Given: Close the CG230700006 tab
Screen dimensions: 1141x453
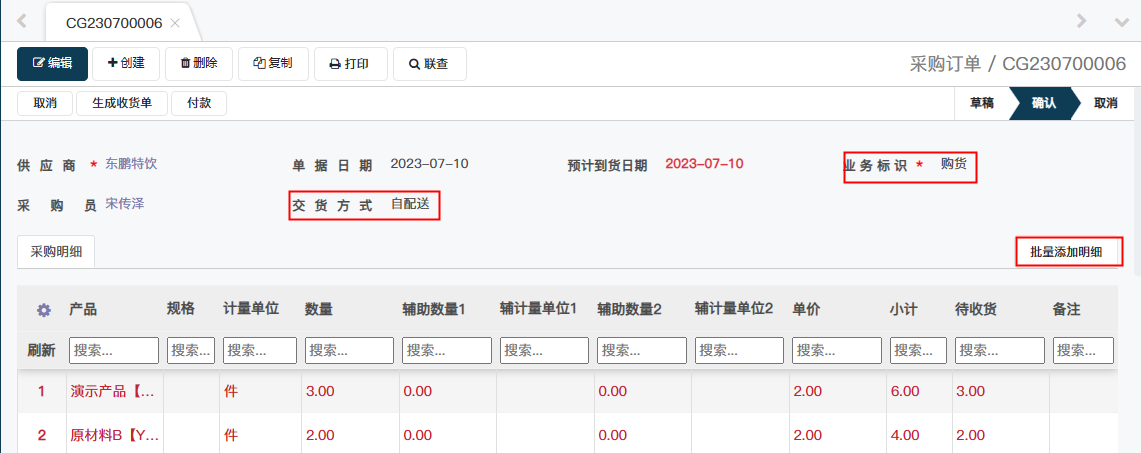Looking at the screenshot, I should click(175, 22).
